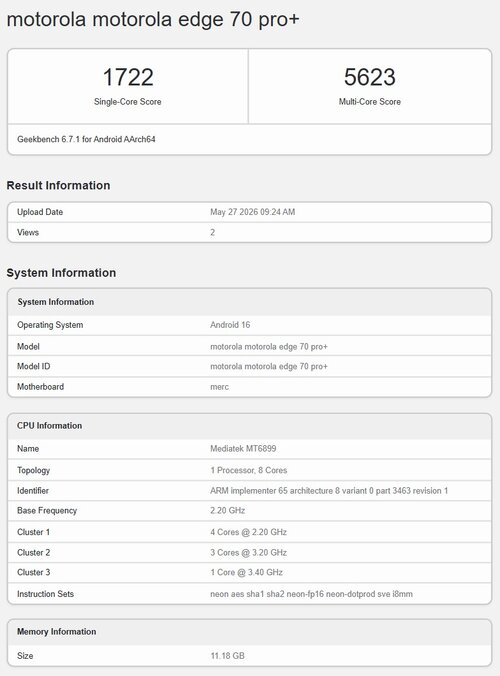
Task: Click the page title motorola edge 70 pro+
Action: (x=153, y=20)
